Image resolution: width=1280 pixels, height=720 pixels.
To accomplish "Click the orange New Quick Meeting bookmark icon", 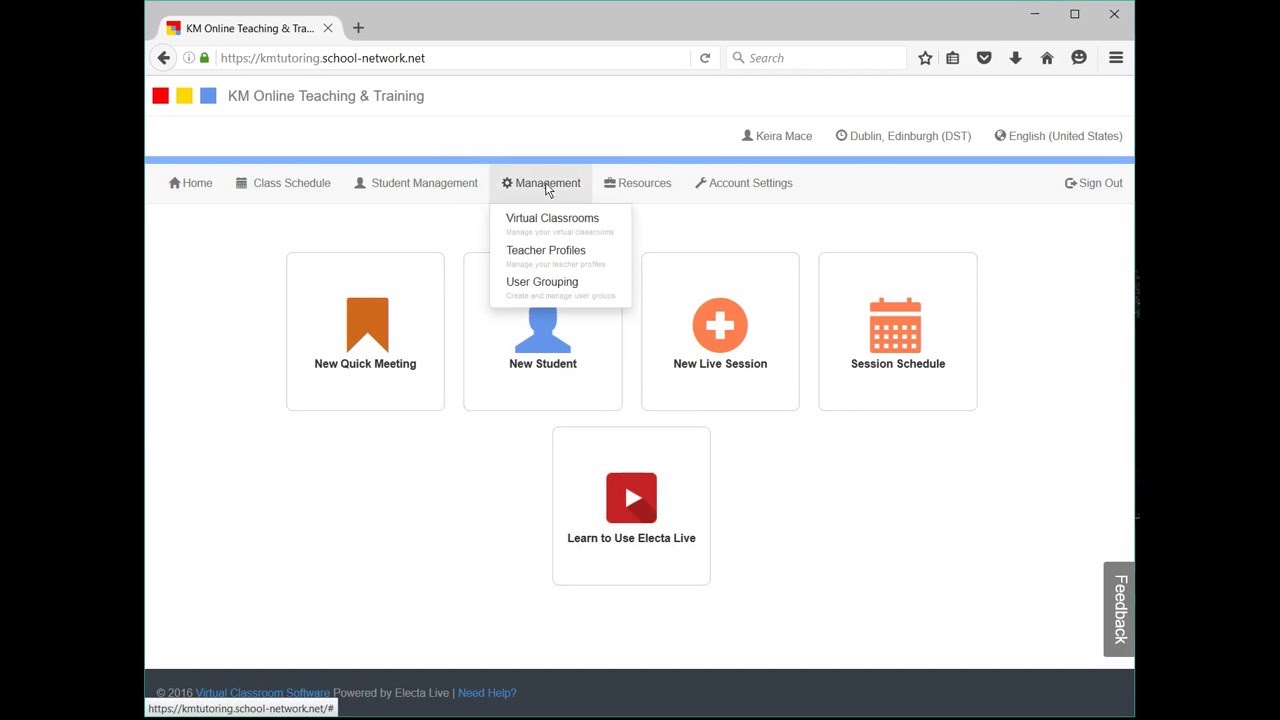I will coord(367,325).
